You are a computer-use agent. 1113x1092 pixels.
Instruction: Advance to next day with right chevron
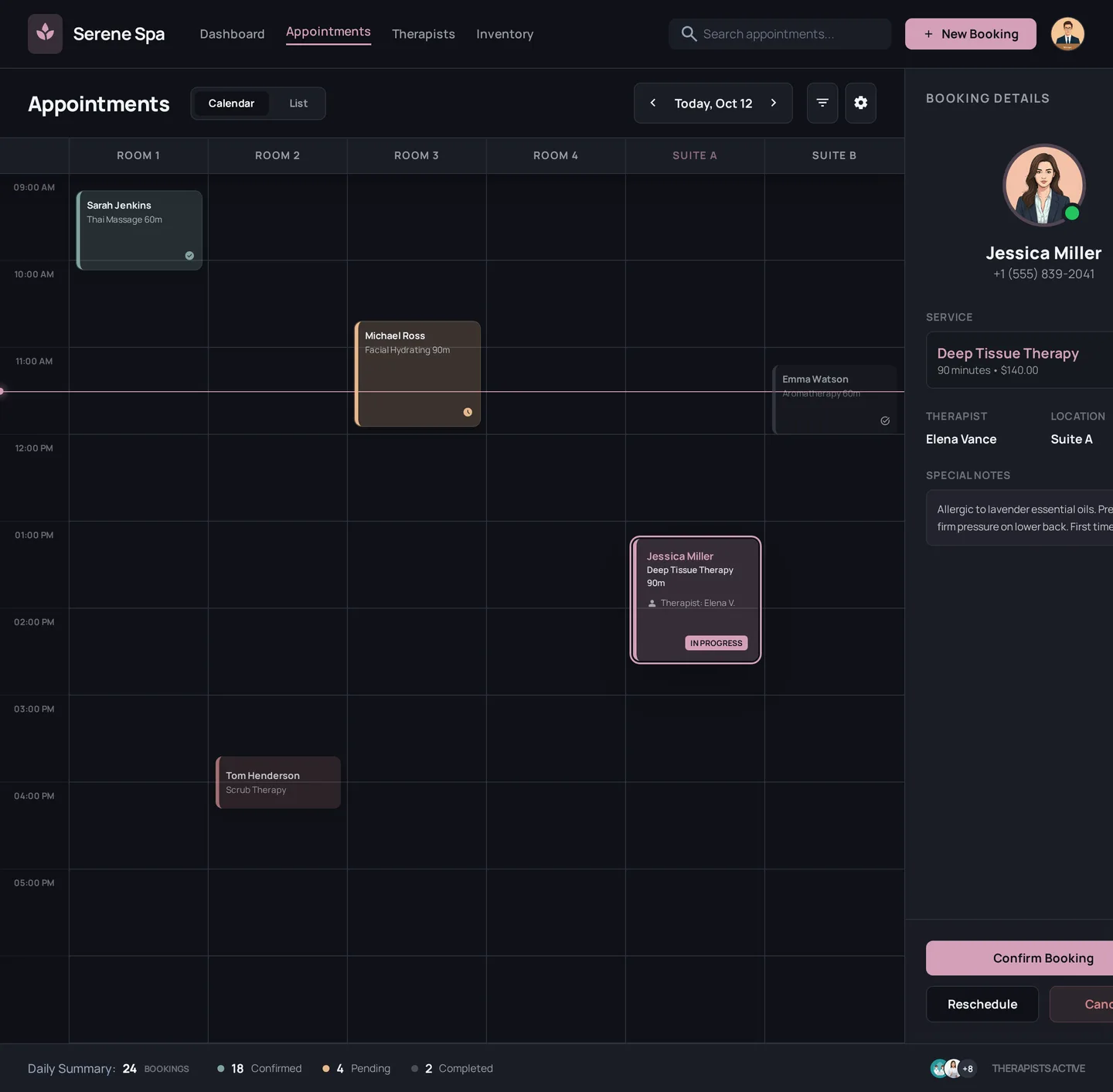774,103
